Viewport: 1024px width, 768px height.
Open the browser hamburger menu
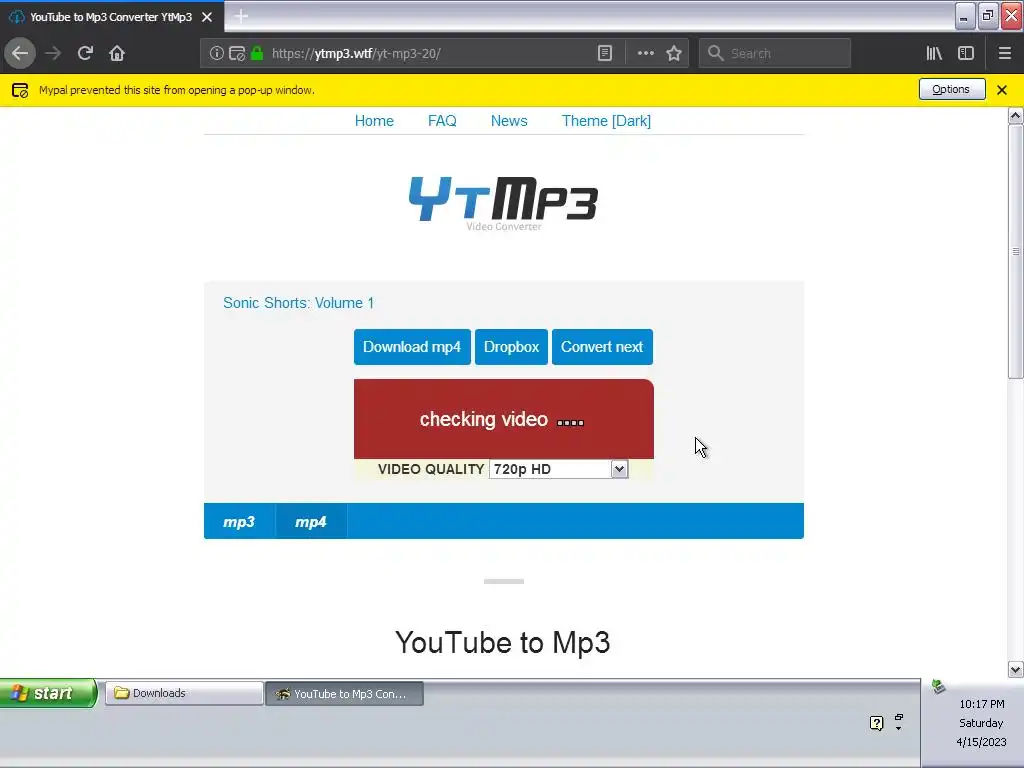(1004, 53)
